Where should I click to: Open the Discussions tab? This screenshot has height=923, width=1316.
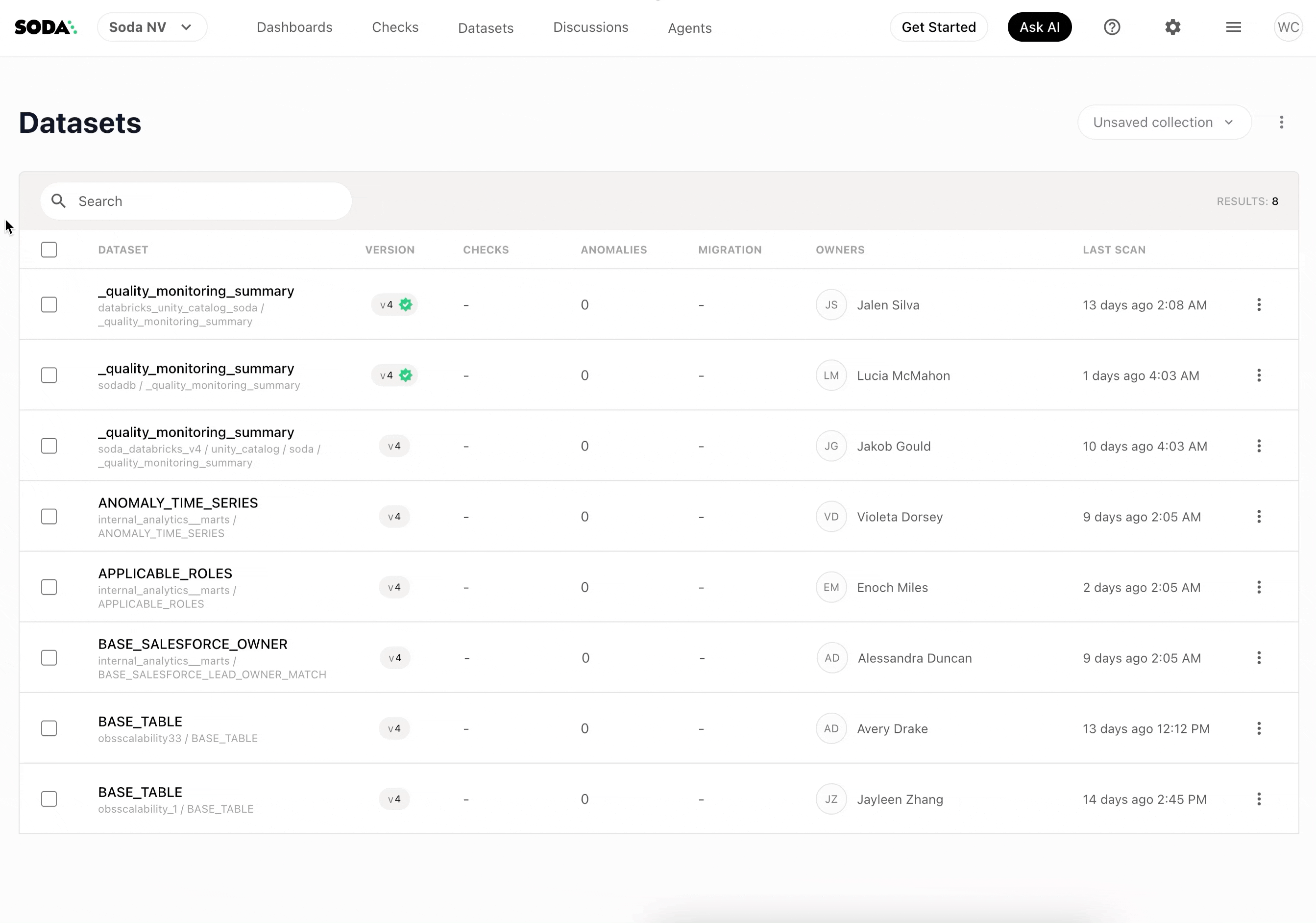(590, 27)
